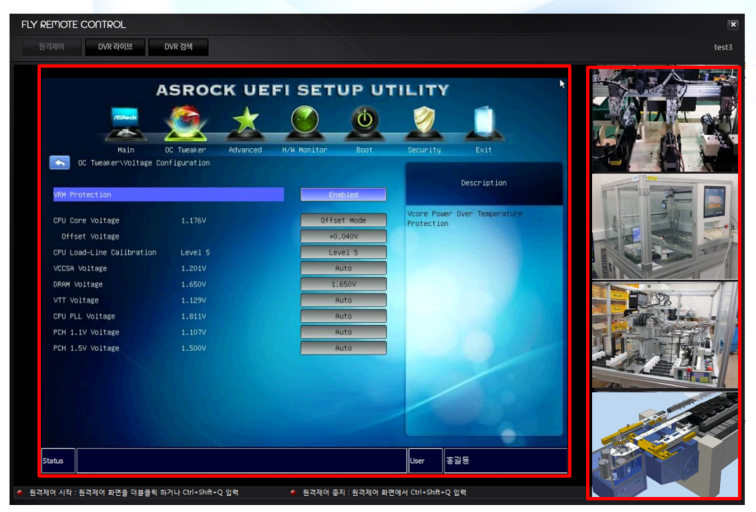Open the 3D CAD model thumbnail
756x512 pixels.
coord(664,444)
